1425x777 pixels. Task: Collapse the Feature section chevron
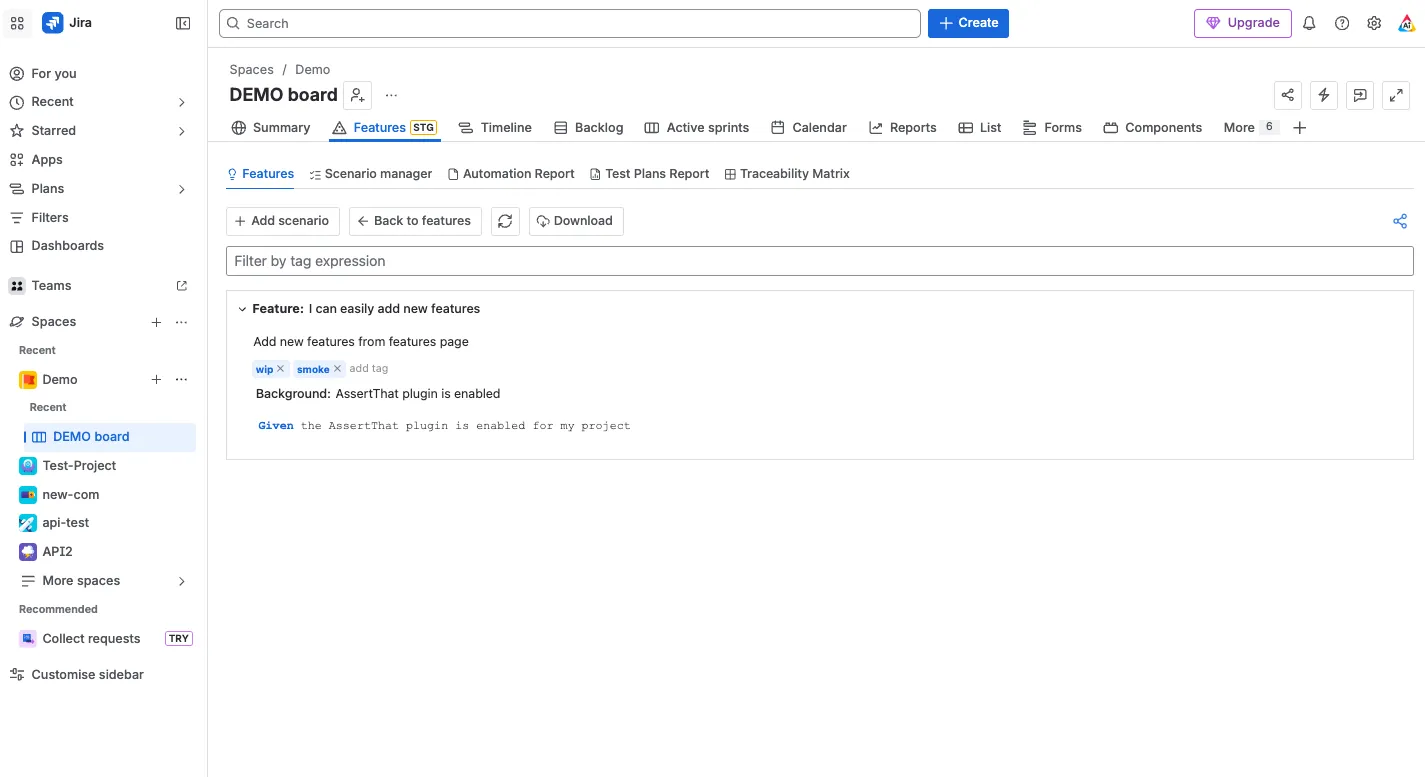(x=242, y=309)
